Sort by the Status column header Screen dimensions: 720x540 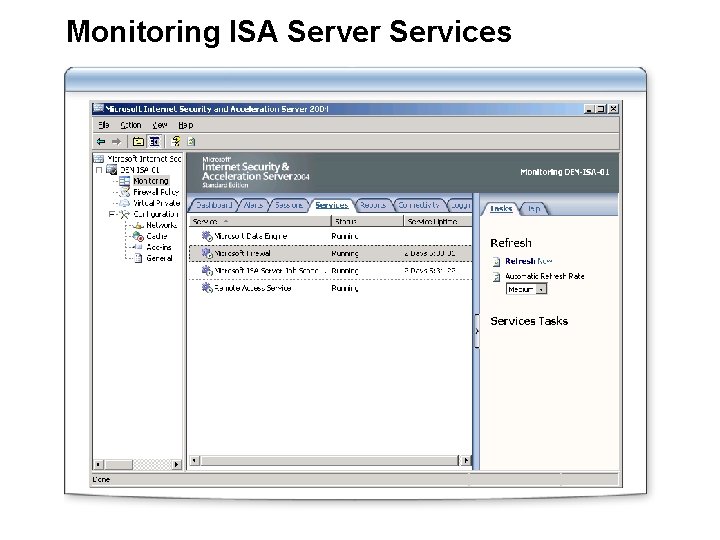tap(367, 221)
